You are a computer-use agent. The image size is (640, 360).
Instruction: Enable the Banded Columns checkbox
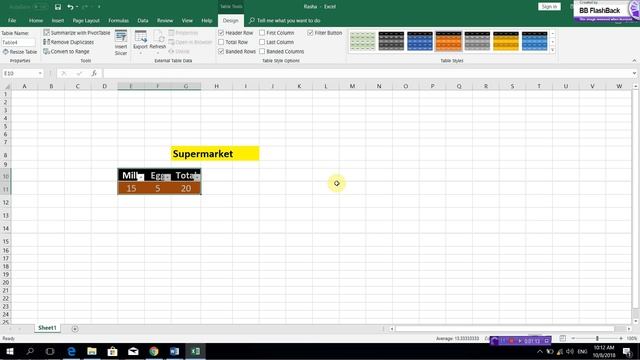262,51
